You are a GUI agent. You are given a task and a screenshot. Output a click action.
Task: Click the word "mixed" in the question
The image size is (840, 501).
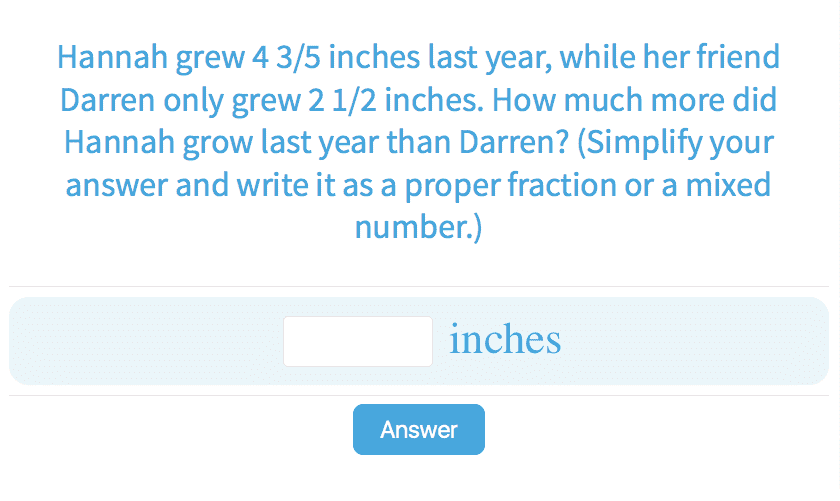click(x=732, y=185)
